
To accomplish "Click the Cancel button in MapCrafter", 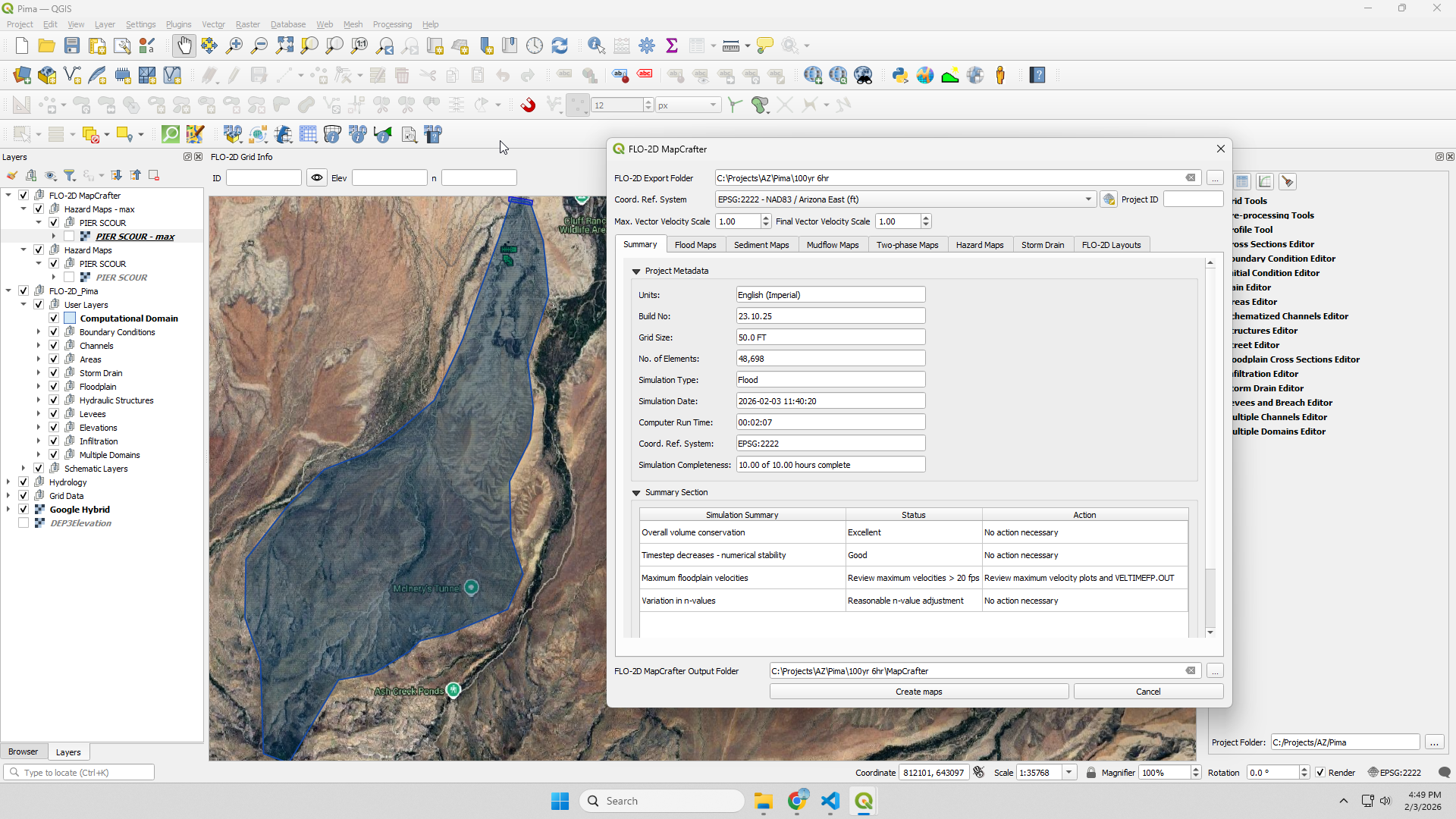I will 1147,692.
